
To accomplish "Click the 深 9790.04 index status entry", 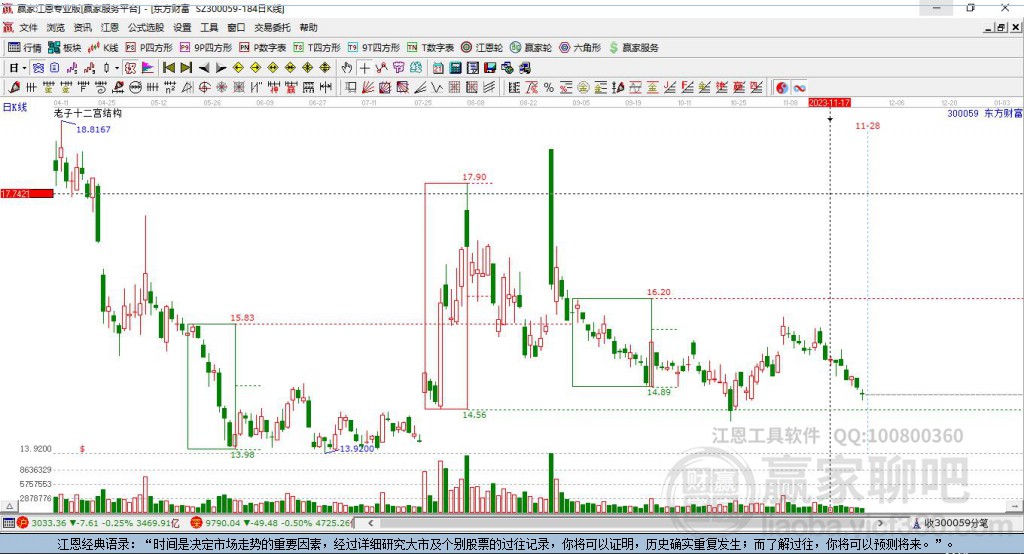I will [272, 523].
